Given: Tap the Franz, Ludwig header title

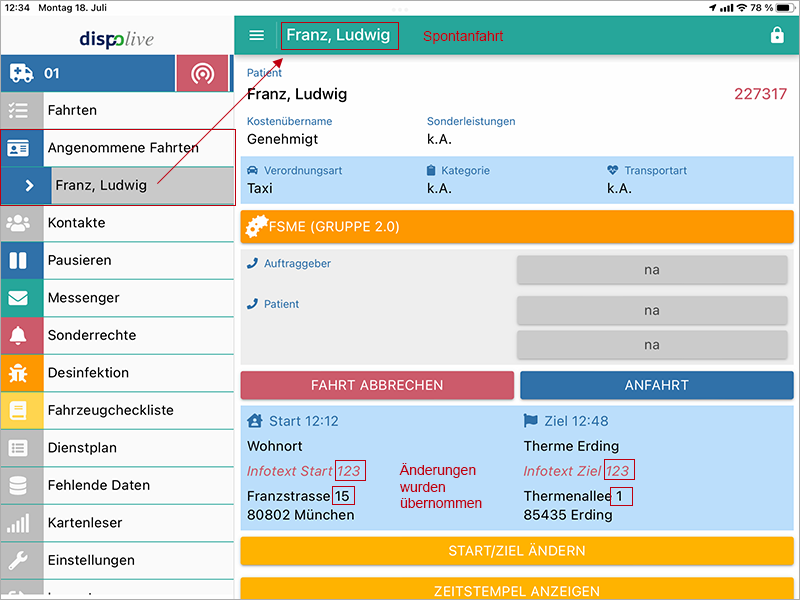Looking at the screenshot, I should (x=338, y=35).
